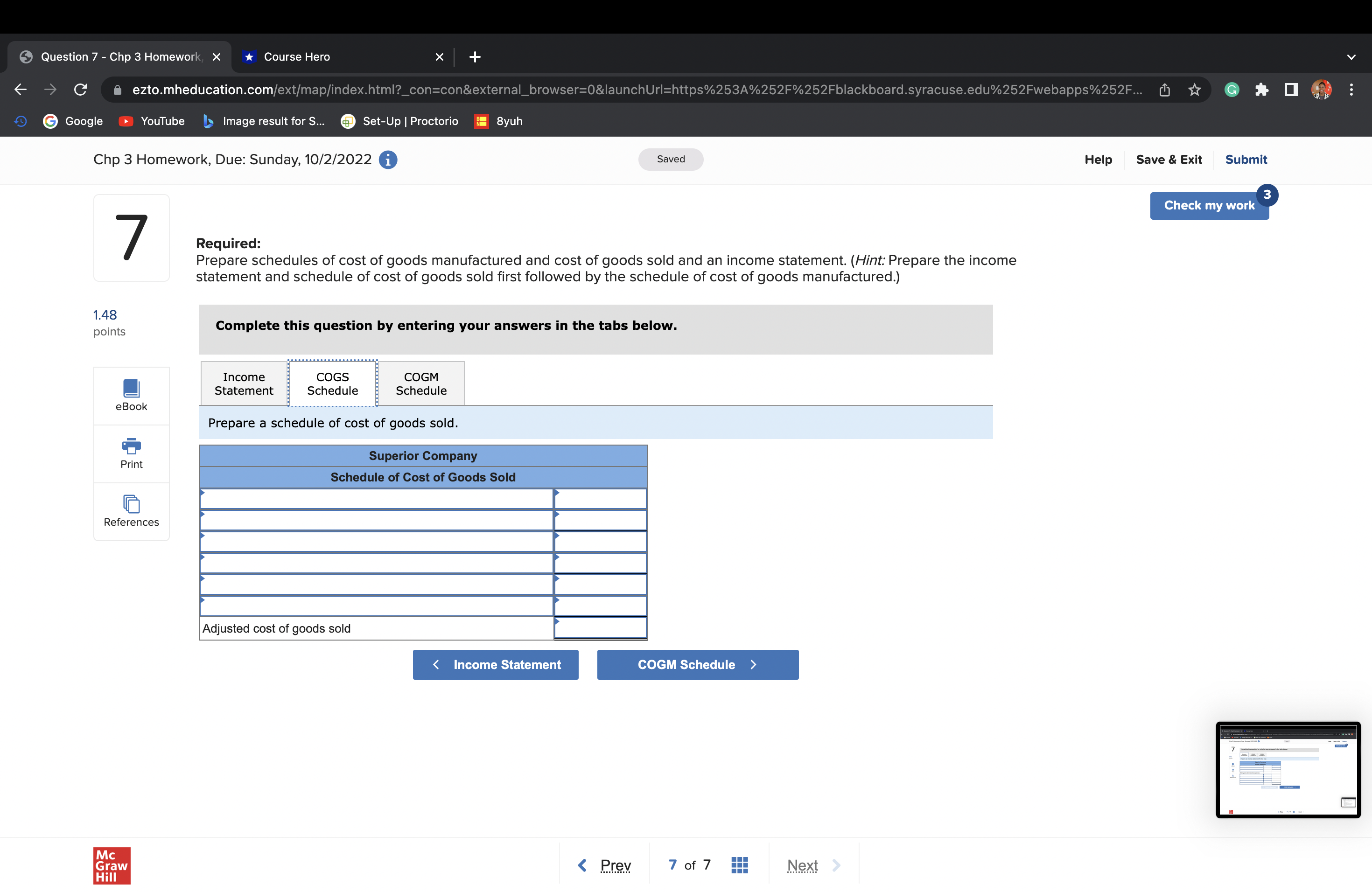Switch to the COGM Schedule tab
This screenshot has height=892, width=1372.
(421, 384)
